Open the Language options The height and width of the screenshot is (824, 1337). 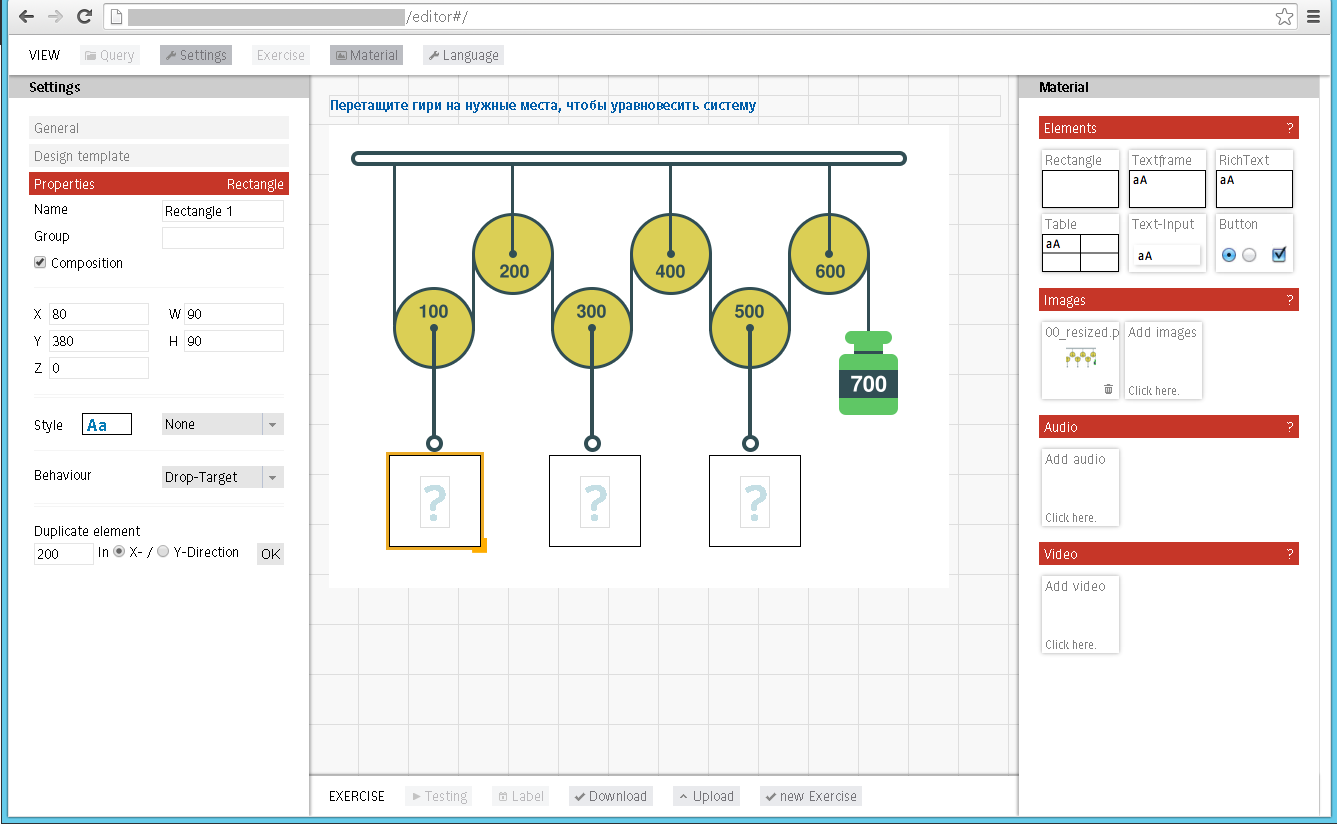click(x=463, y=55)
